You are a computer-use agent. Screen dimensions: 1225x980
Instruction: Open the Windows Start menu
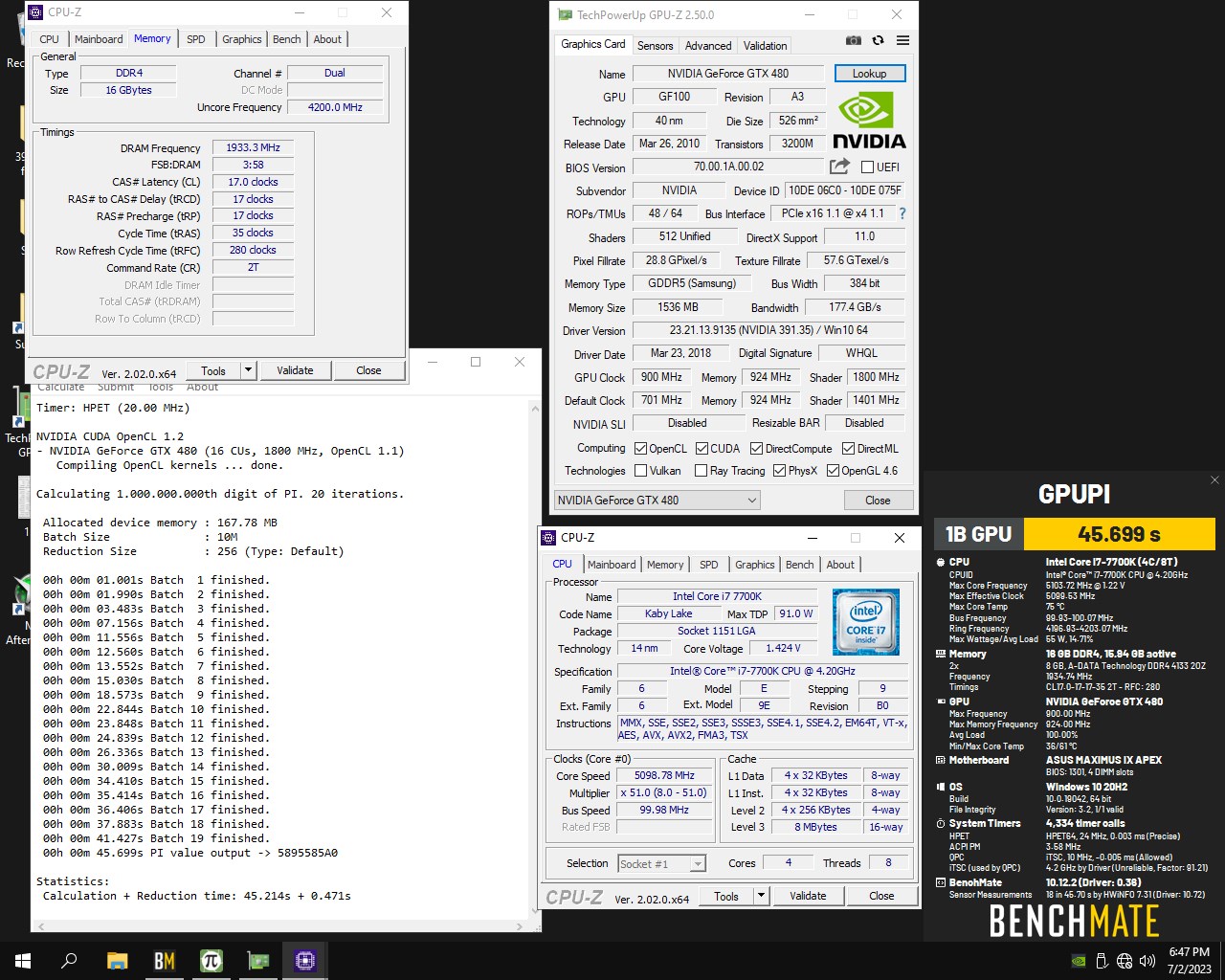point(23,961)
